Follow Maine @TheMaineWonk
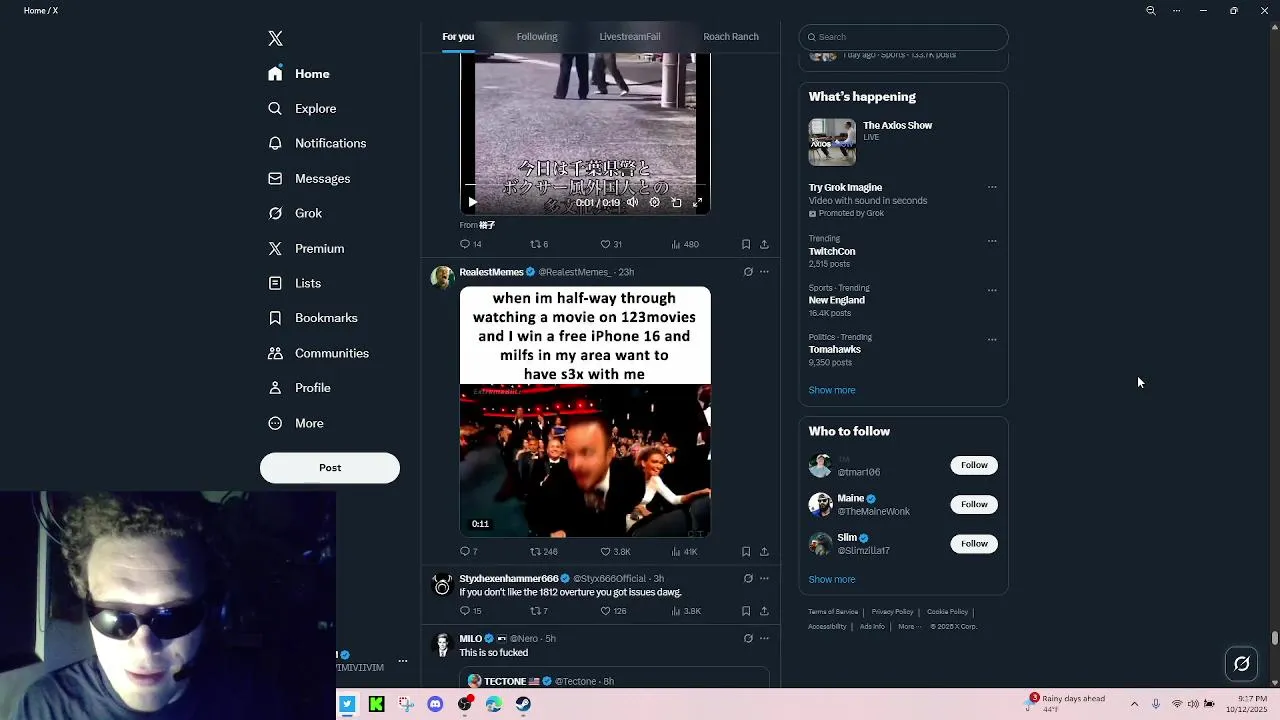 (974, 504)
